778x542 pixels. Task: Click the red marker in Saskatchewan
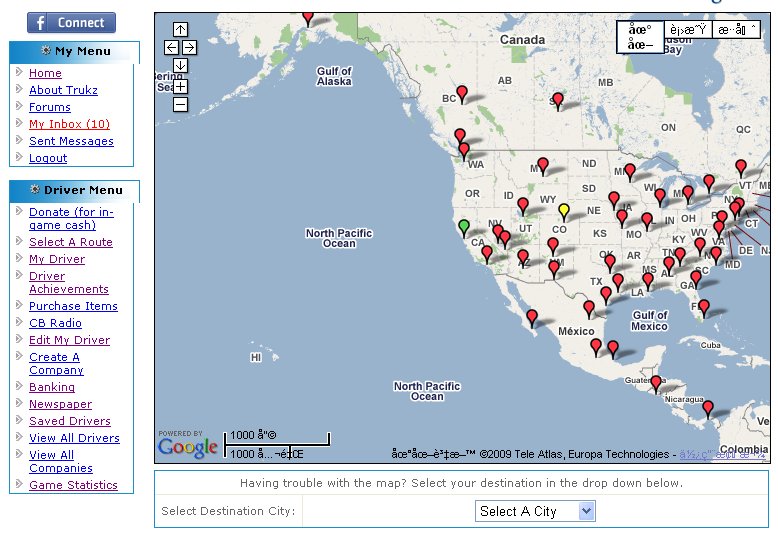tap(558, 101)
